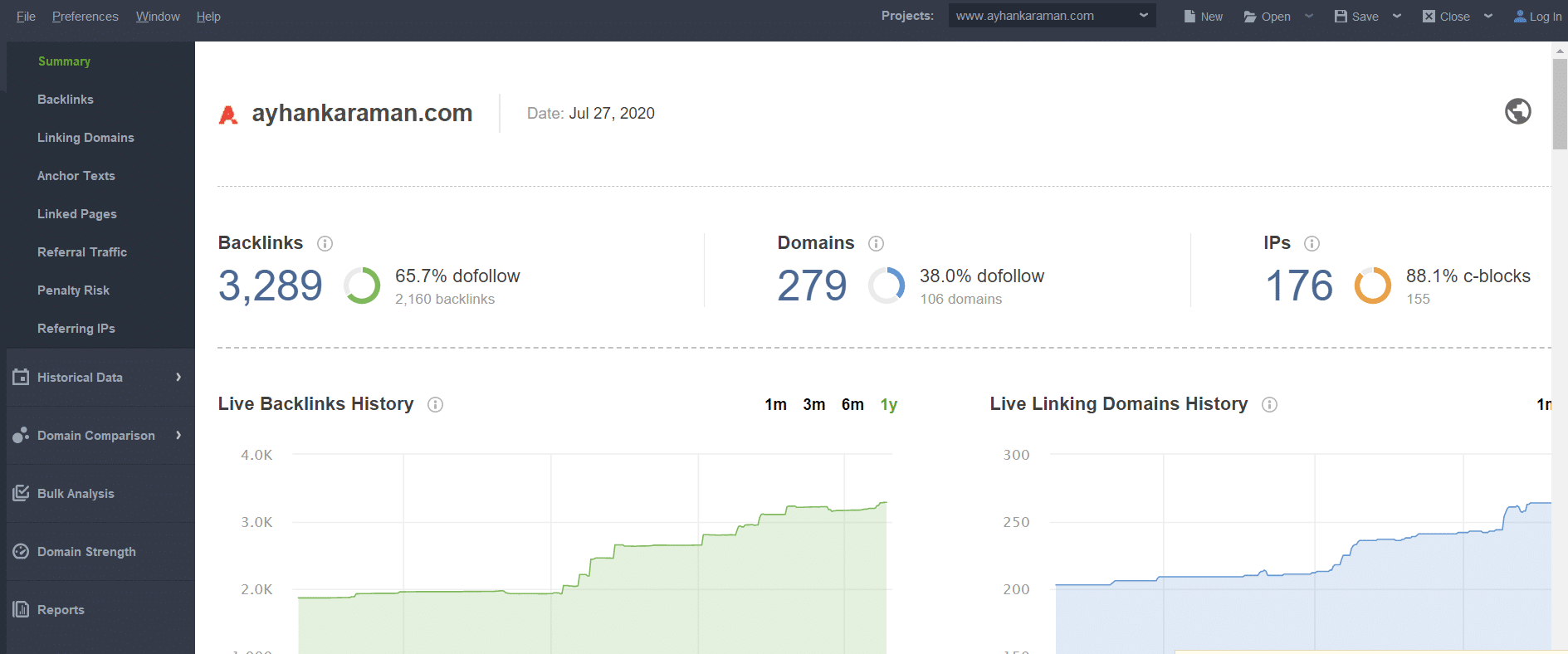Click the Live Linking Domains History chart

point(1299,552)
